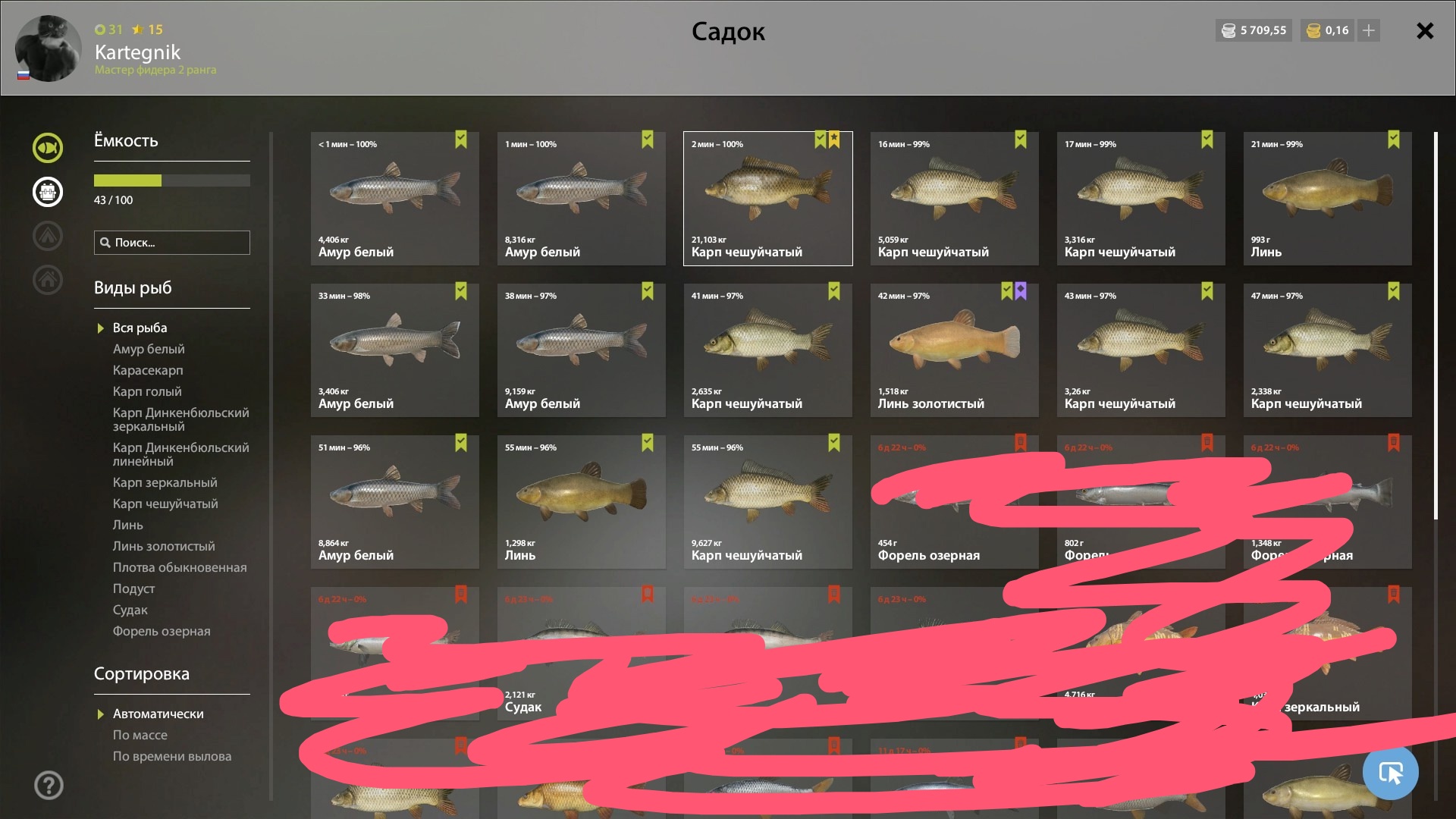This screenshot has height=819, width=1456.
Task: Show all fish with Вся рыба
Action: pos(140,328)
